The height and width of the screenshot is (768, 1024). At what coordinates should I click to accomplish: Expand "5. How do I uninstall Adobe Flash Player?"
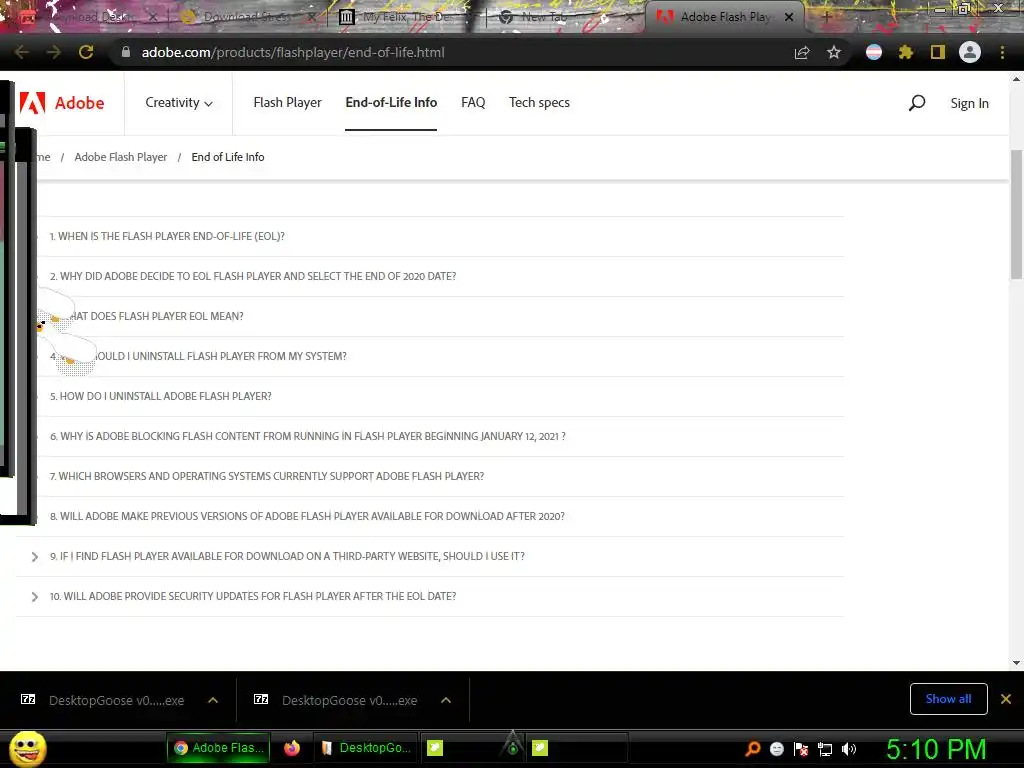161,396
